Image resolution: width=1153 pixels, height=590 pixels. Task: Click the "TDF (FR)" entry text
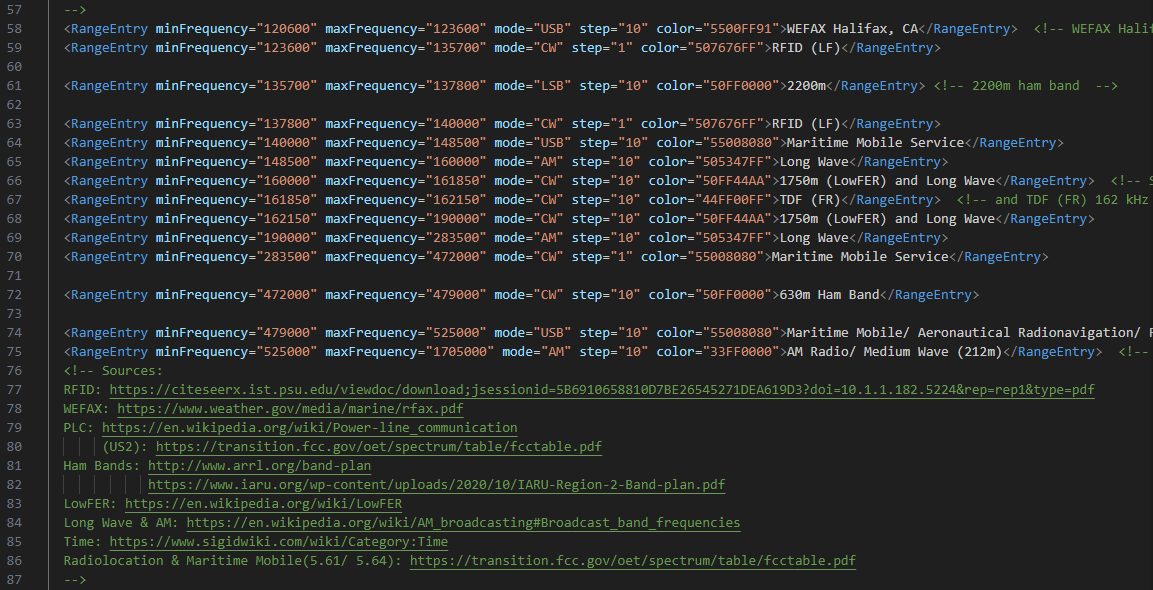point(810,200)
